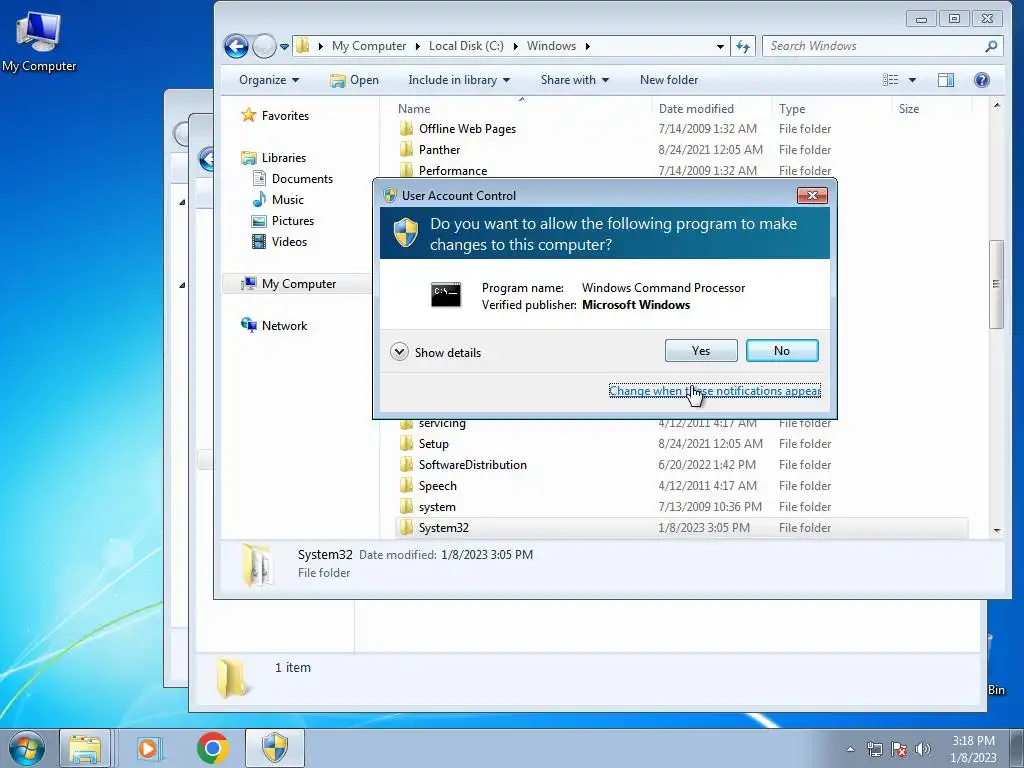Click New folder in the toolbar
Viewport: 1024px width, 768px height.
(669, 80)
